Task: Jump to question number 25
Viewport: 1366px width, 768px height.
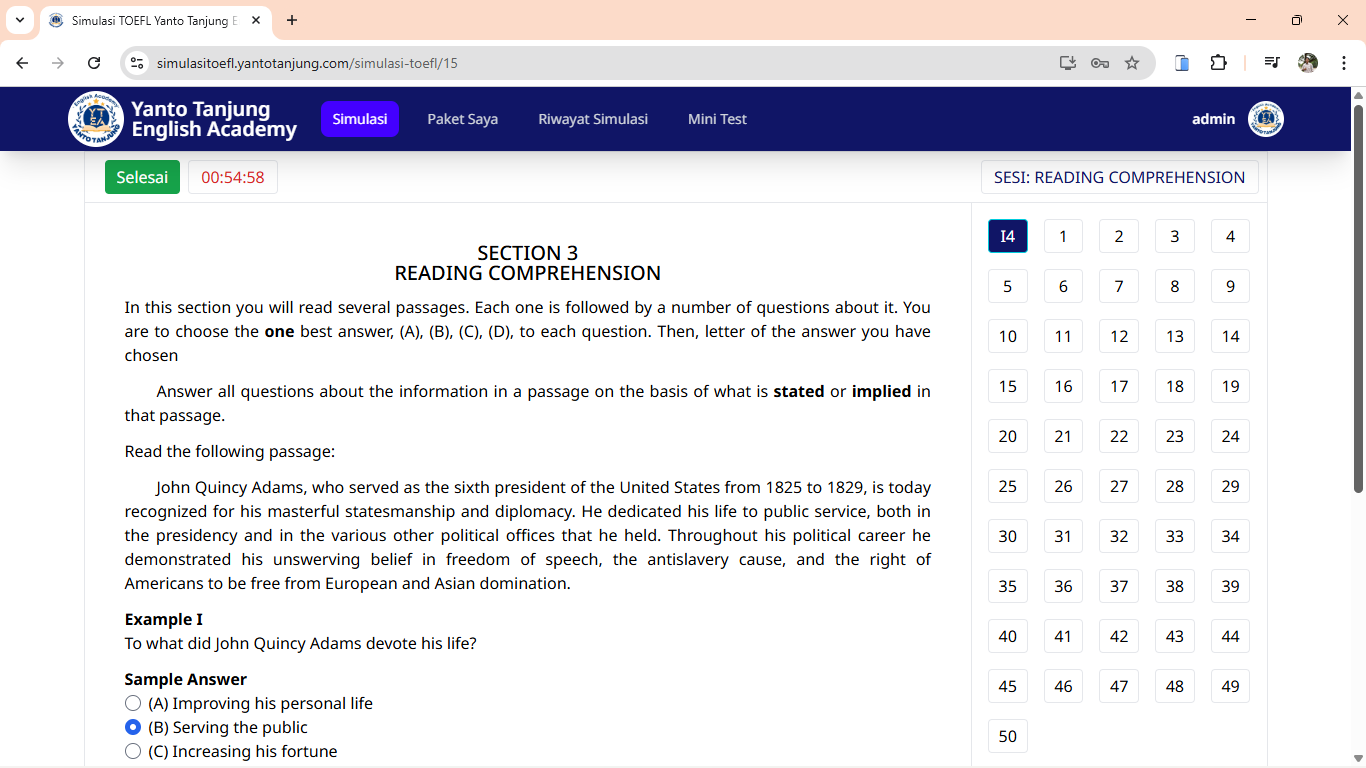Action: tap(1007, 486)
